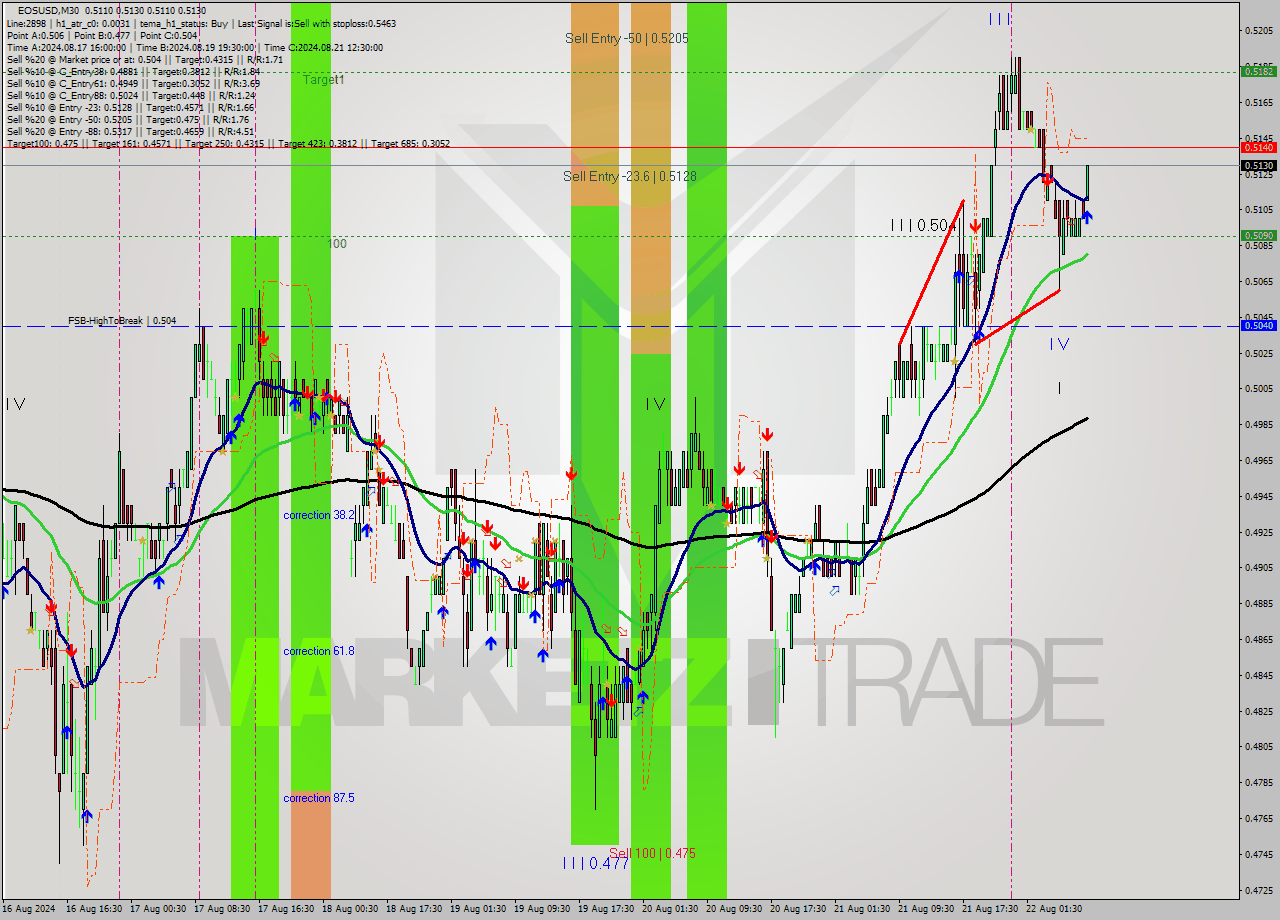Click the red 'Sell 100 | 0.475' label

tap(652, 853)
